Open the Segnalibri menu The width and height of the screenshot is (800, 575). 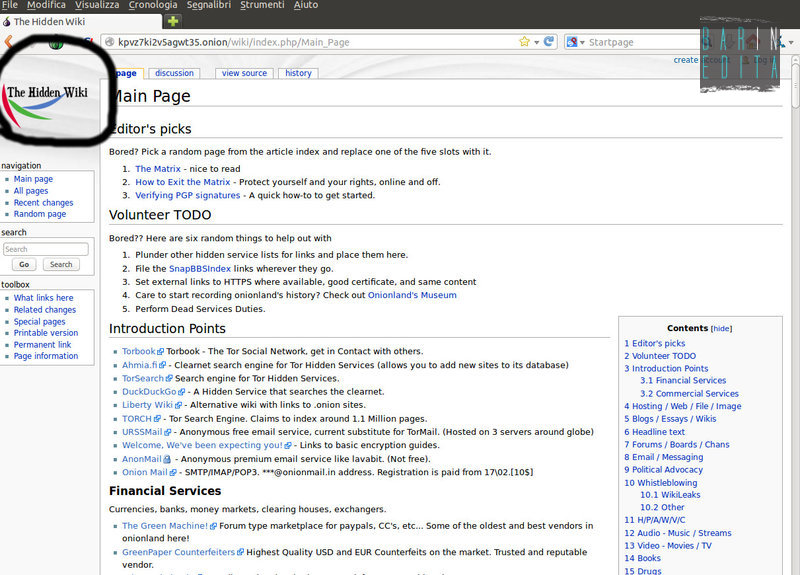pyautogui.click(x=208, y=5)
